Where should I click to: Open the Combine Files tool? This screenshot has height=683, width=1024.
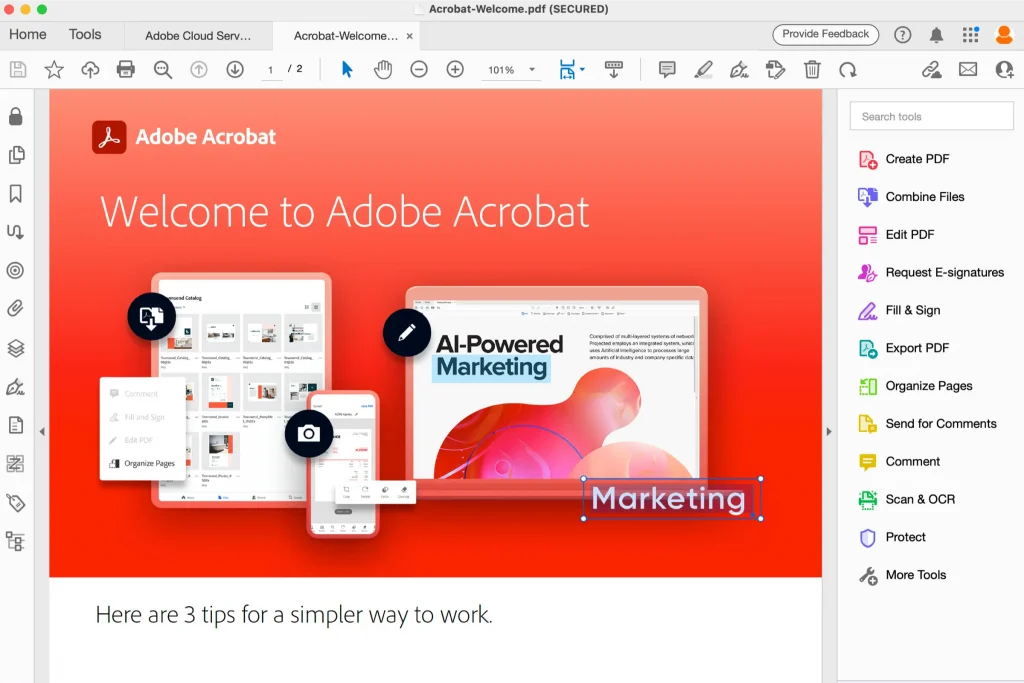[924, 197]
